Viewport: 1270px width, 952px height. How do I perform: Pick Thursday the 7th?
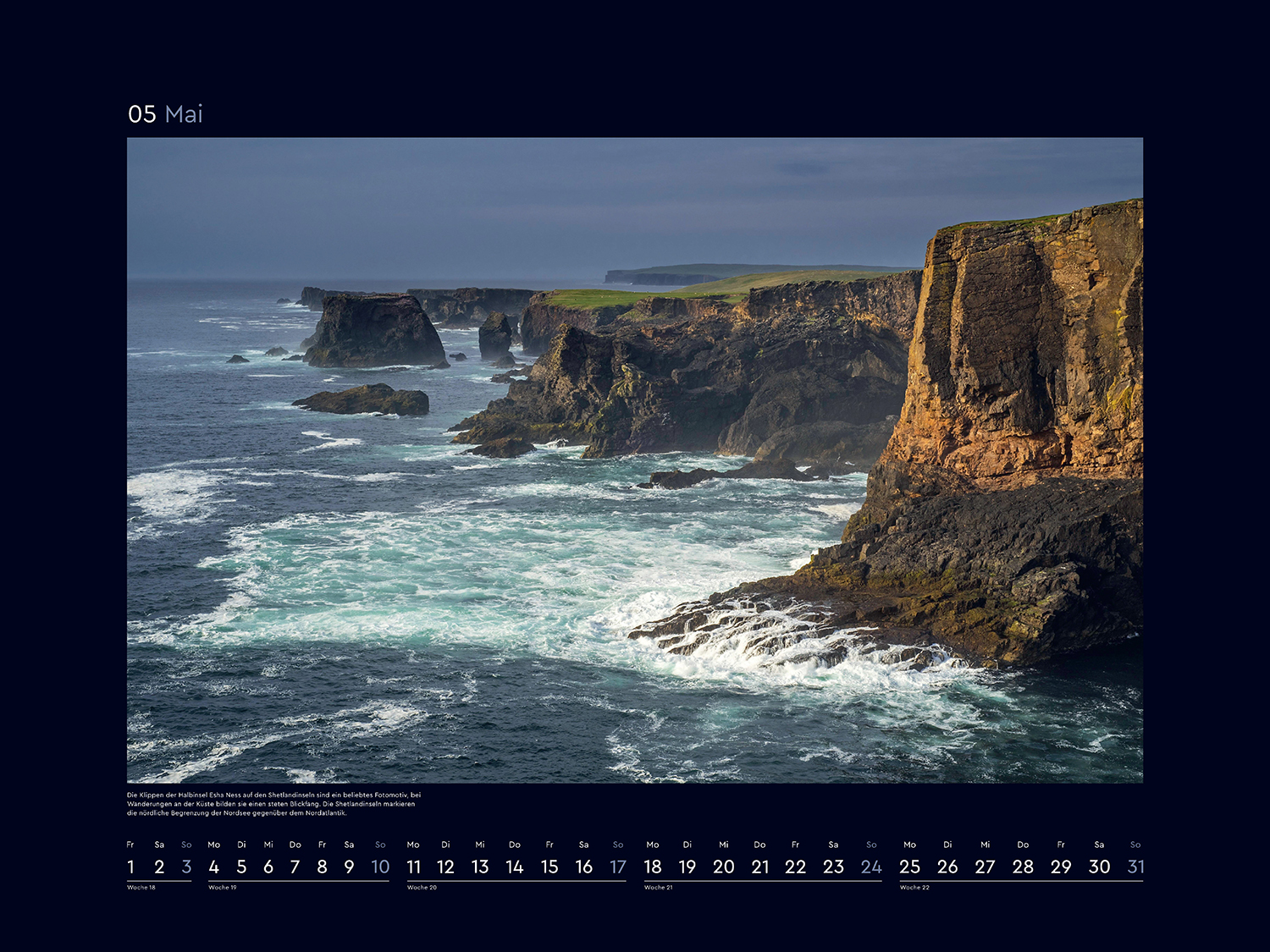pos(295,867)
